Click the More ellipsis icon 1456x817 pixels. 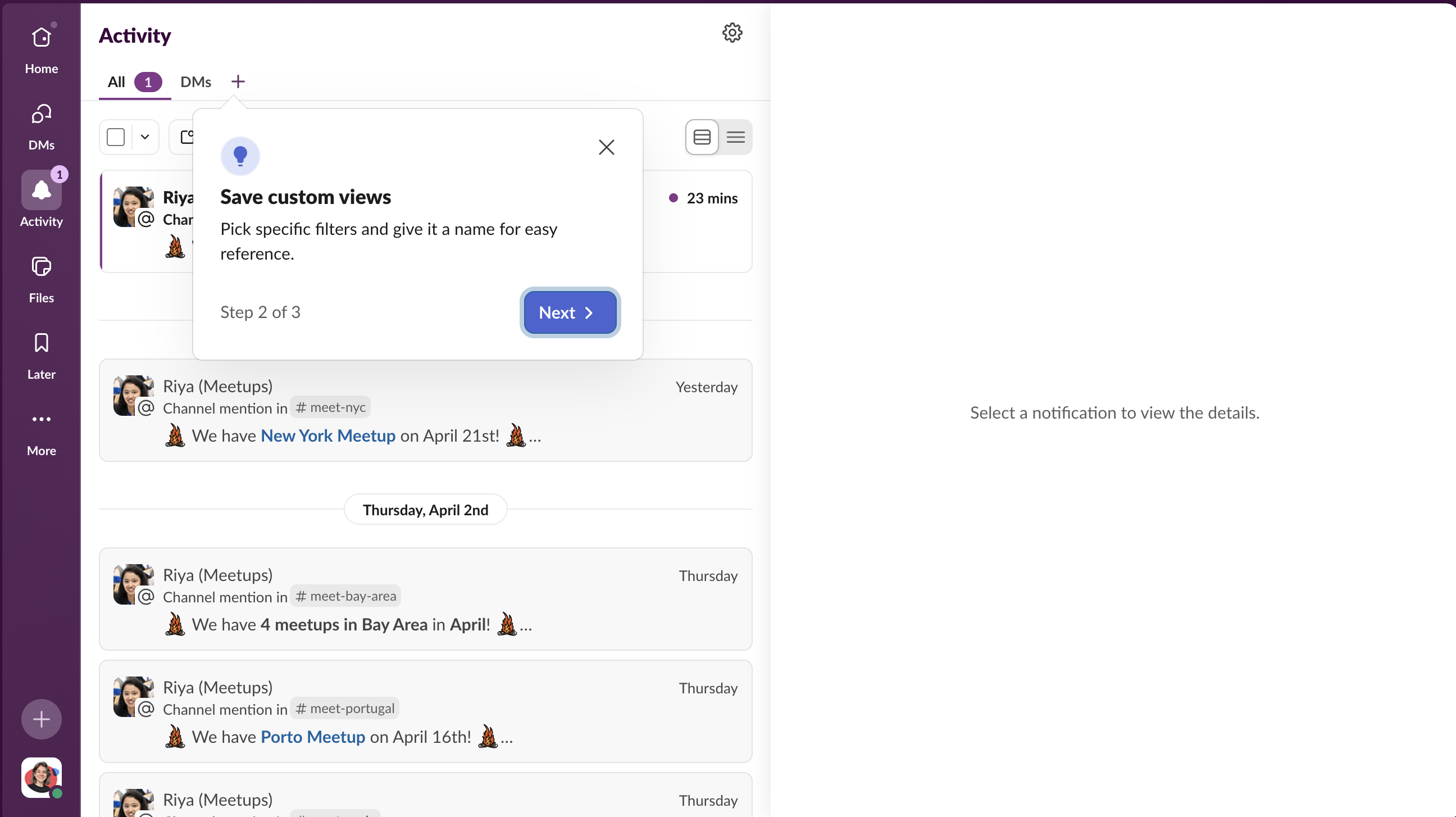tap(41, 420)
